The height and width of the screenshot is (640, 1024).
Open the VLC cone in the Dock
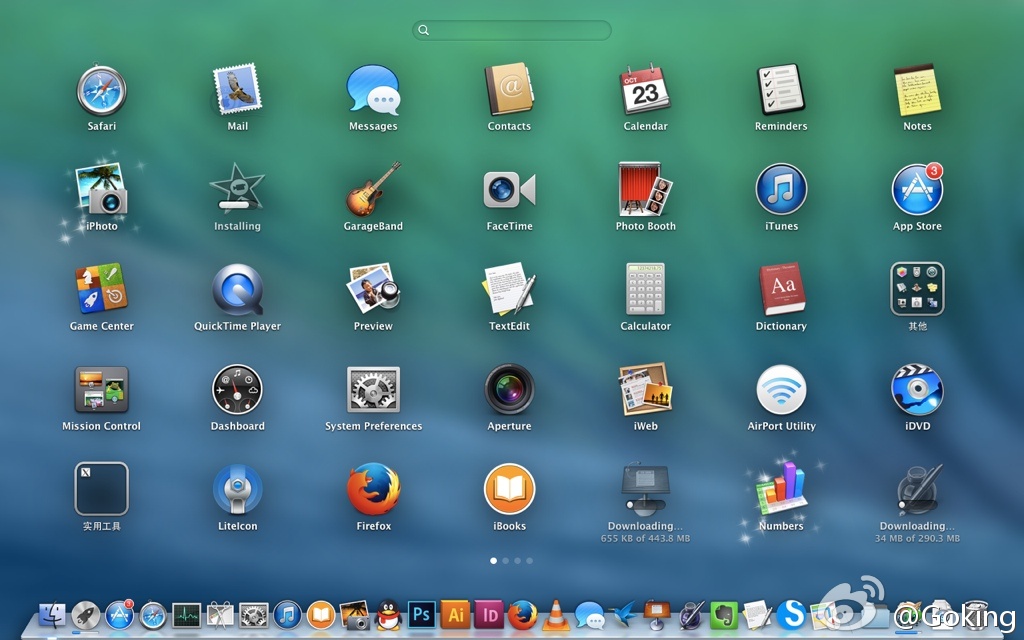pos(556,615)
